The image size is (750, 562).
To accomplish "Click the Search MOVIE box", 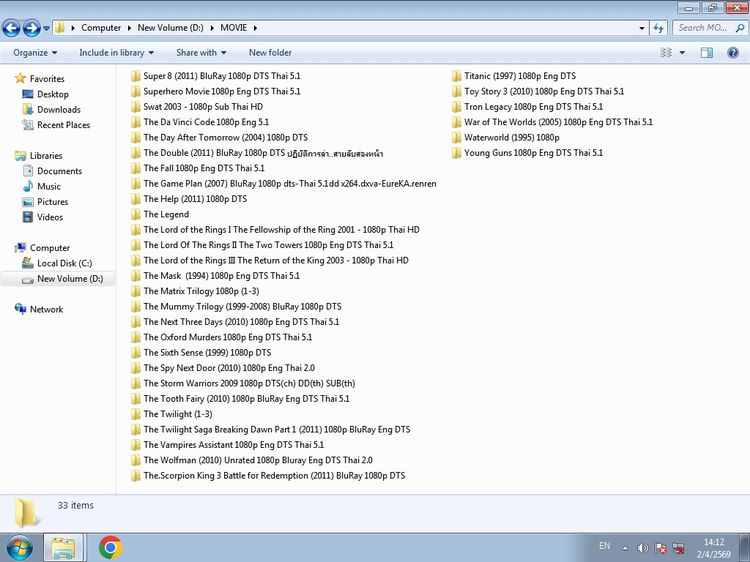I will coord(710,28).
